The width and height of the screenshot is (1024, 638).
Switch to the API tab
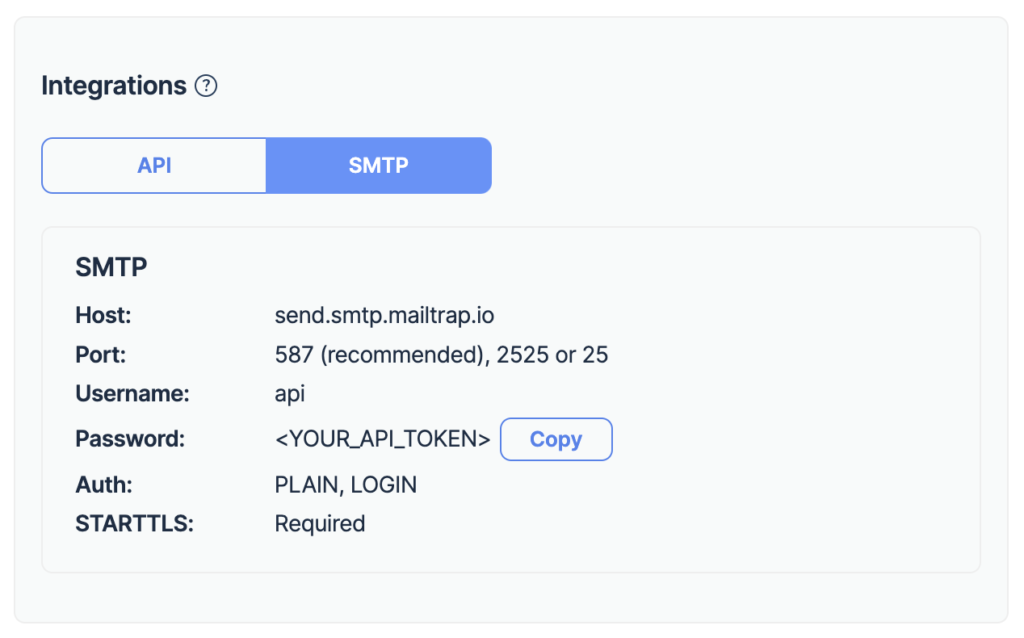(153, 165)
